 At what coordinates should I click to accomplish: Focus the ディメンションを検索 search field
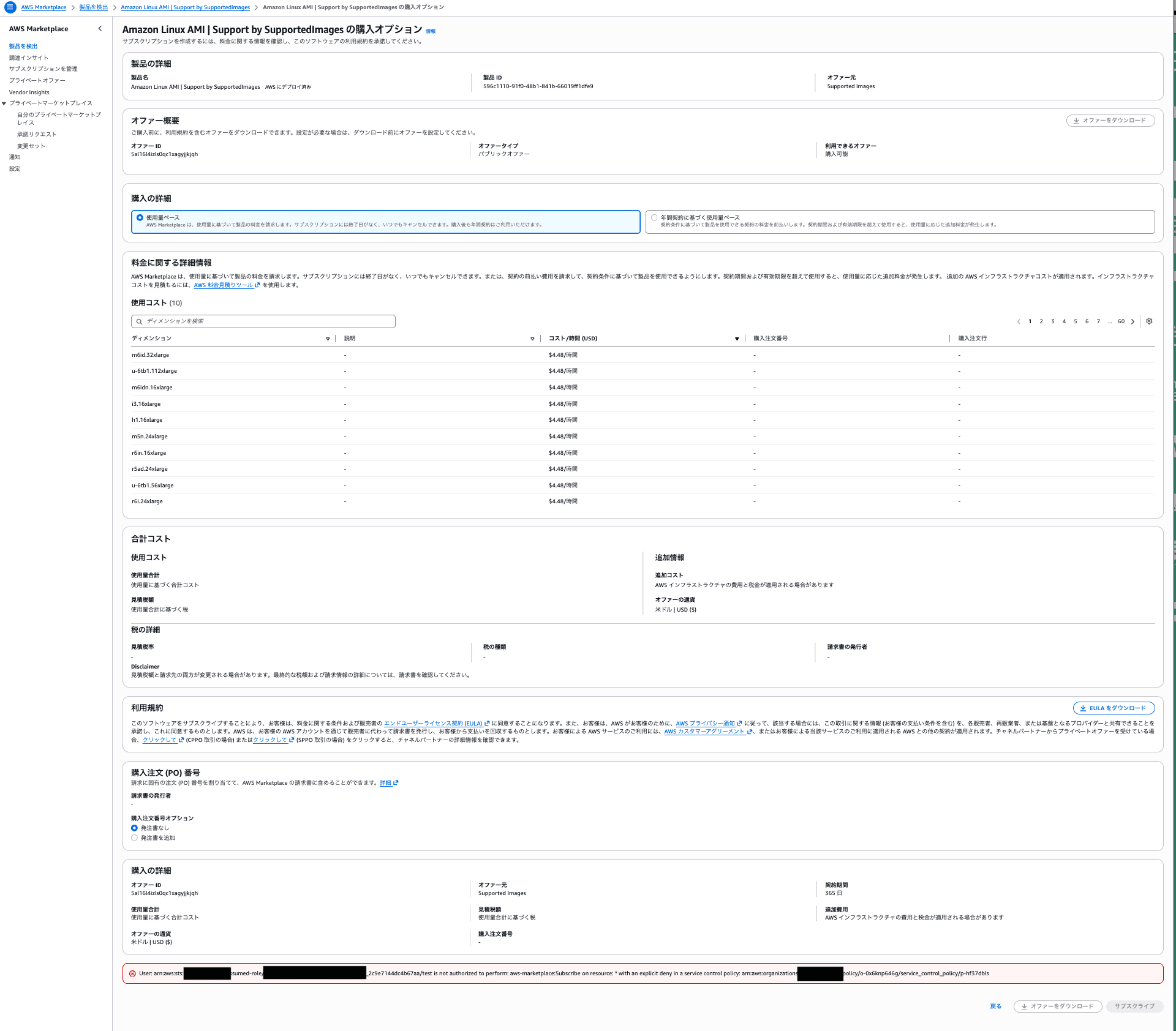coord(263,321)
